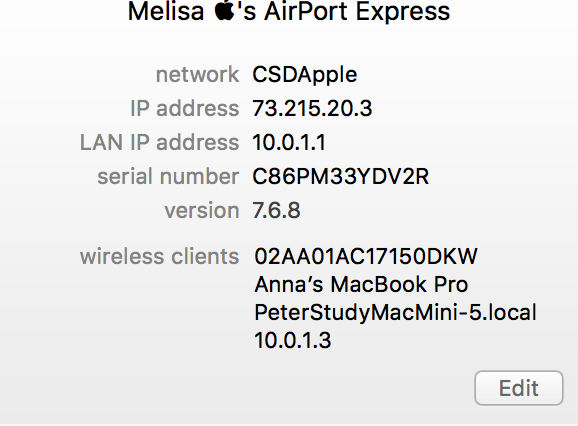Click the serial number label
The width and height of the screenshot is (578, 426).
pyautogui.click(x=168, y=176)
